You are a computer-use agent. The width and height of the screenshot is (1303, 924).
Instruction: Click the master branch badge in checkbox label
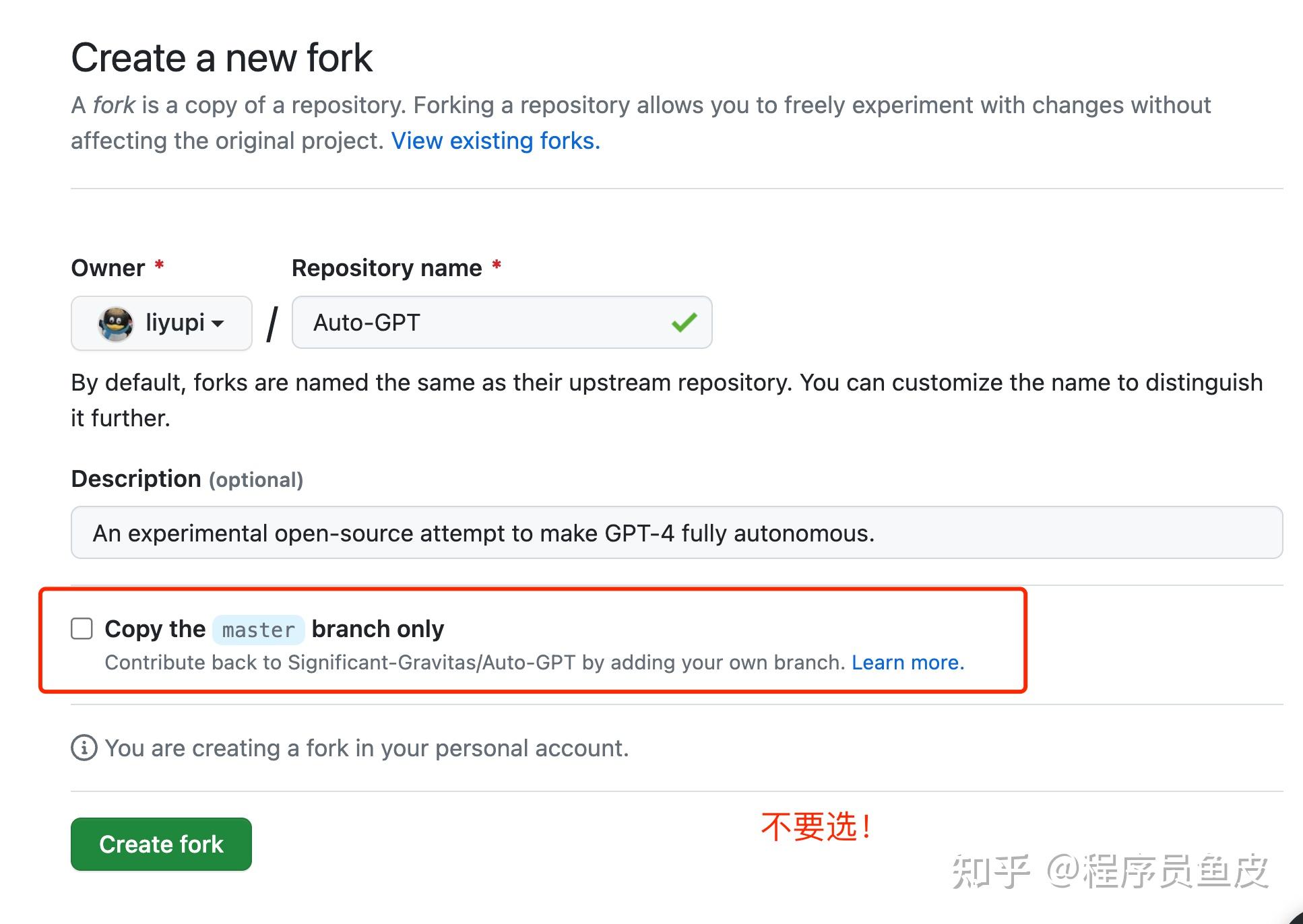[258, 629]
